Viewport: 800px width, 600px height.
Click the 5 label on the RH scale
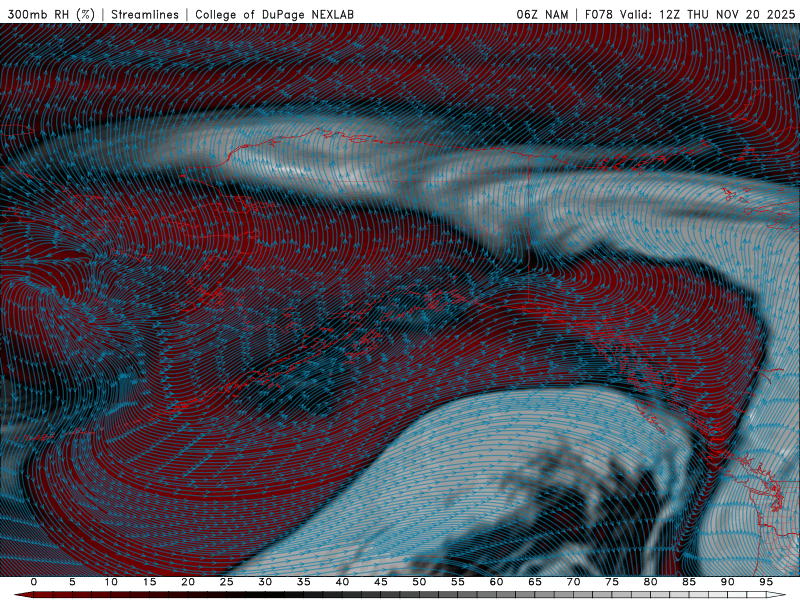pyautogui.click(x=72, y=582)
